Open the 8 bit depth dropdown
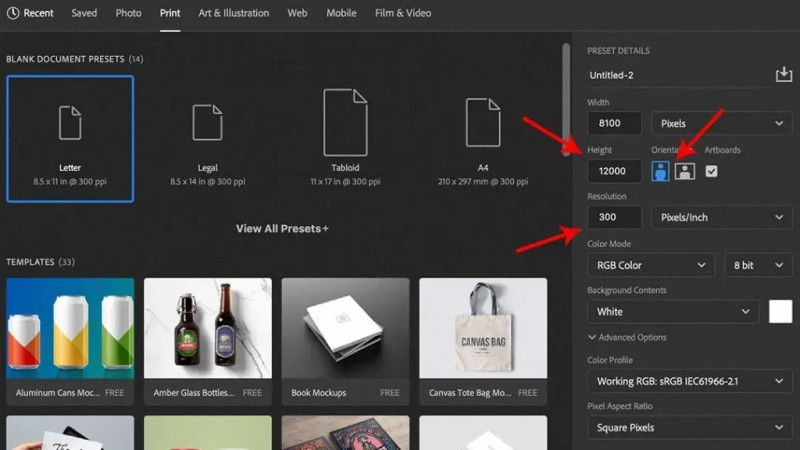Image resolution: width=800 pixels, height=450 pixels. point(758,265)
